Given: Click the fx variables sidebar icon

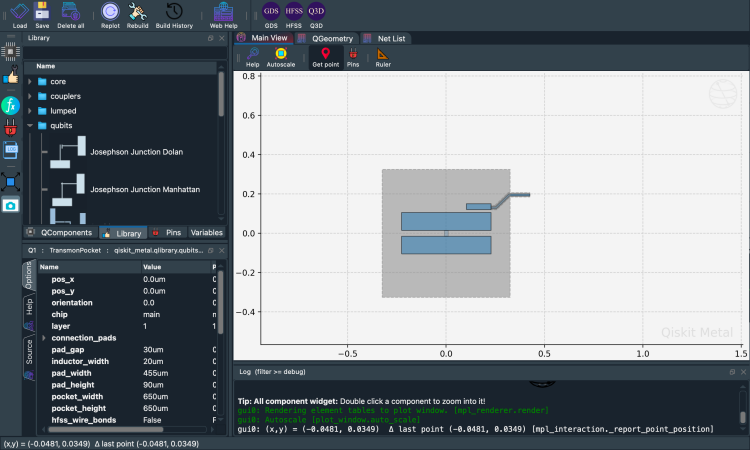Looking at the screenshot, I should click(11, 105).
